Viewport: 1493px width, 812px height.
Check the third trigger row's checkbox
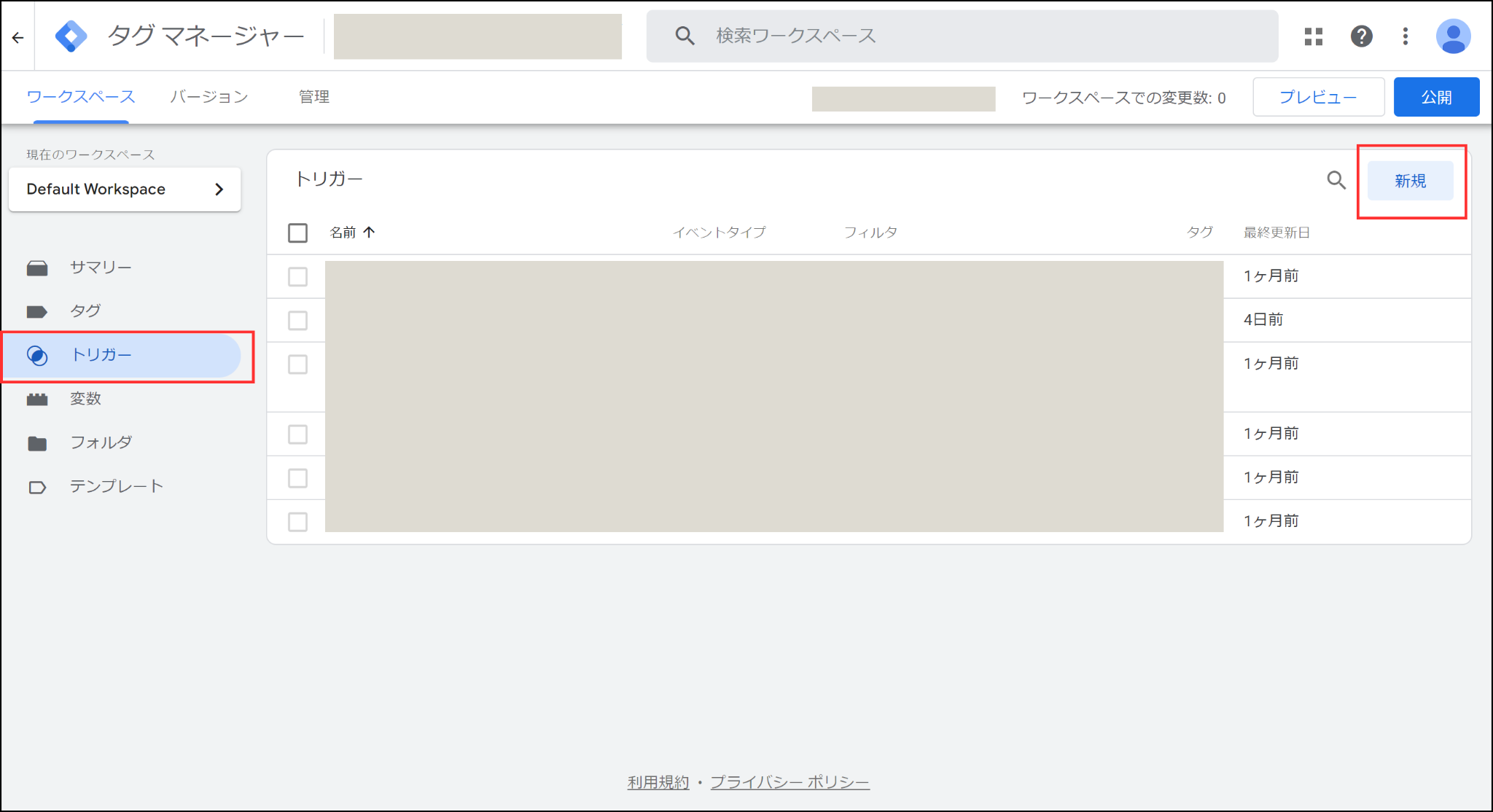pyautogui.click(x=297, y=364)
